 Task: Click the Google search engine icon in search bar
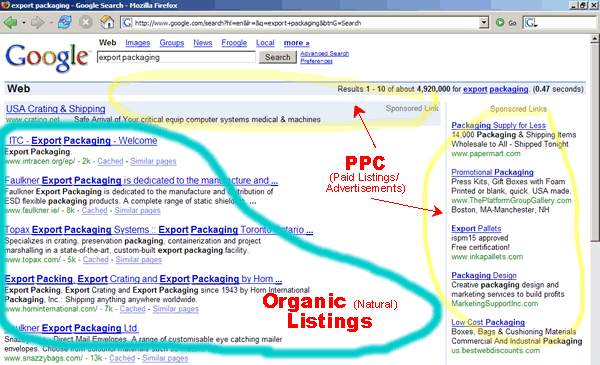(x=531, y=23)
